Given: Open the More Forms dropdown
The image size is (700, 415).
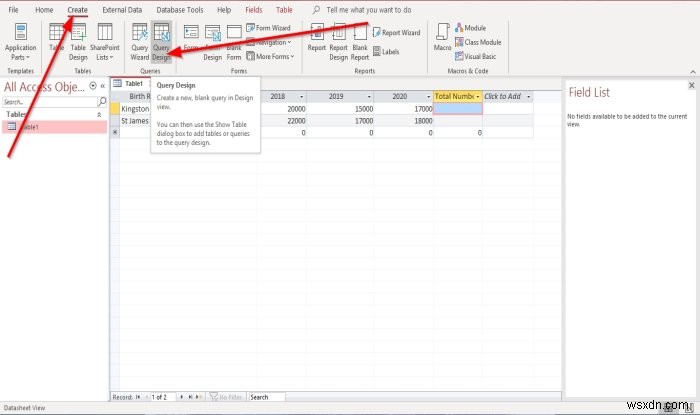Looking at the screenshot, I should tap(271, 56).
